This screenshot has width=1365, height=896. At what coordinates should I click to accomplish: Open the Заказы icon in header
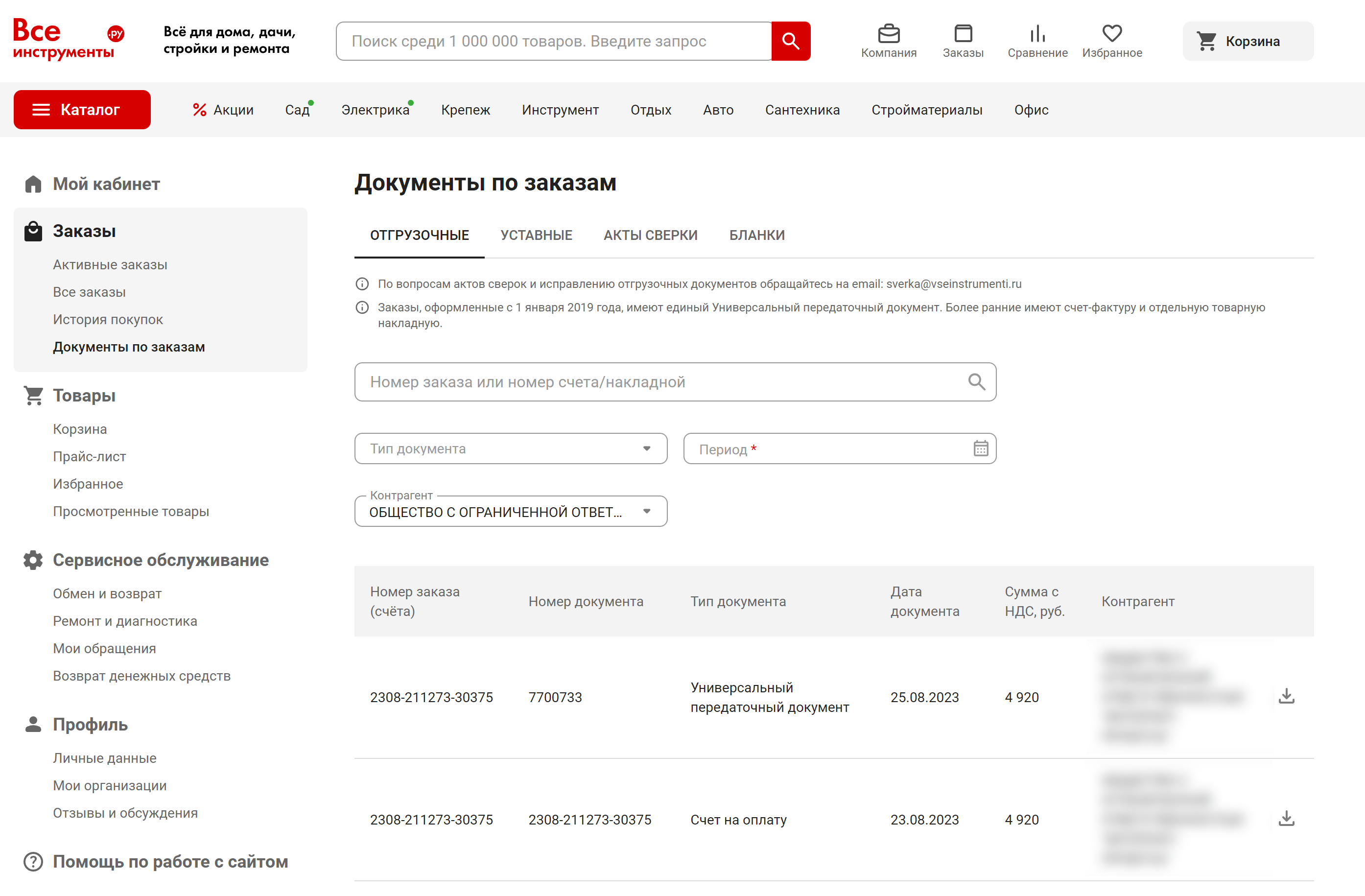point(963,34)
